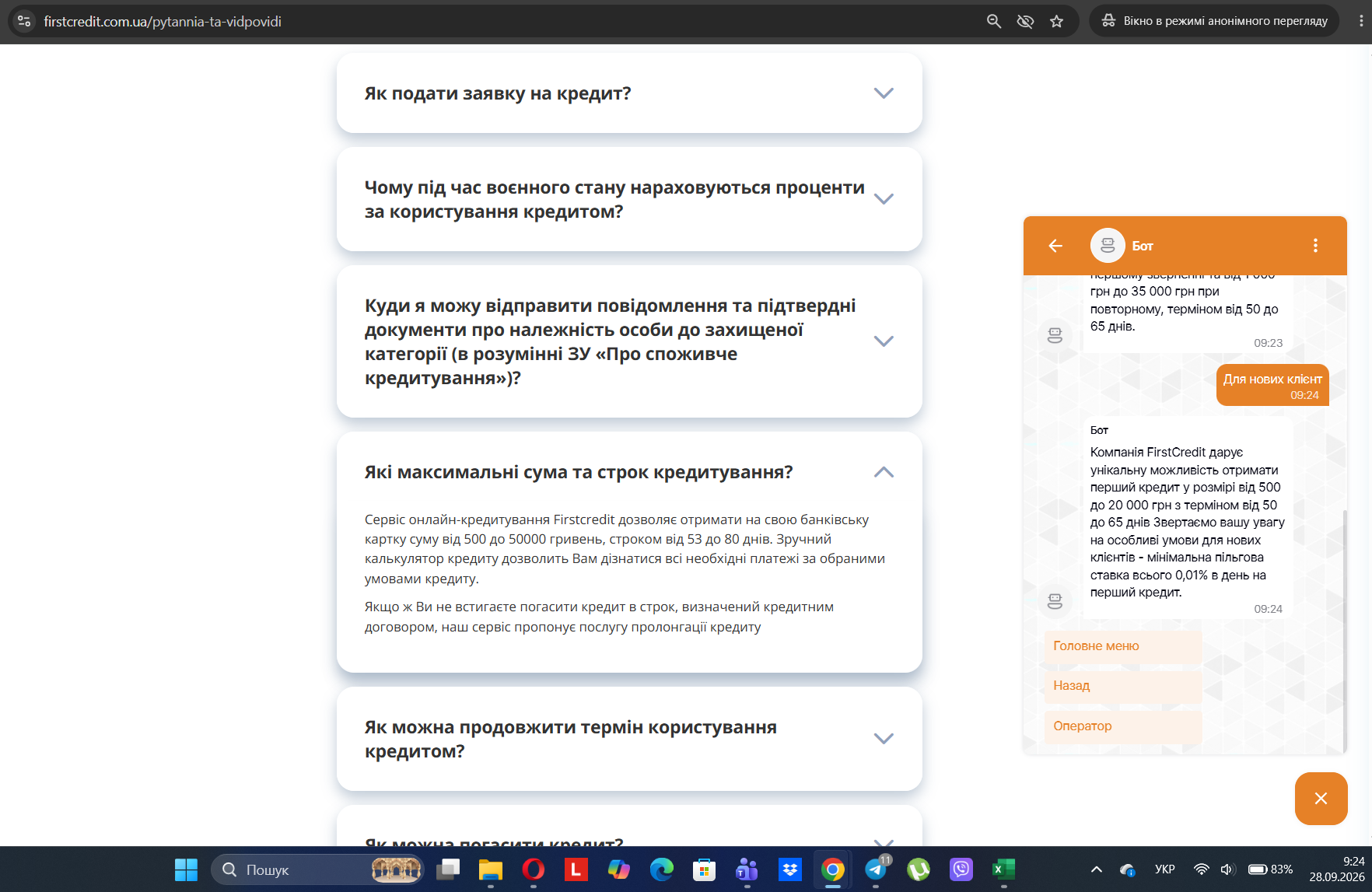Viewport: 1372px width, 892px height.
Task: Expand "Як можна продовжити термін користування кредитом?"
Action: [629, 739]
